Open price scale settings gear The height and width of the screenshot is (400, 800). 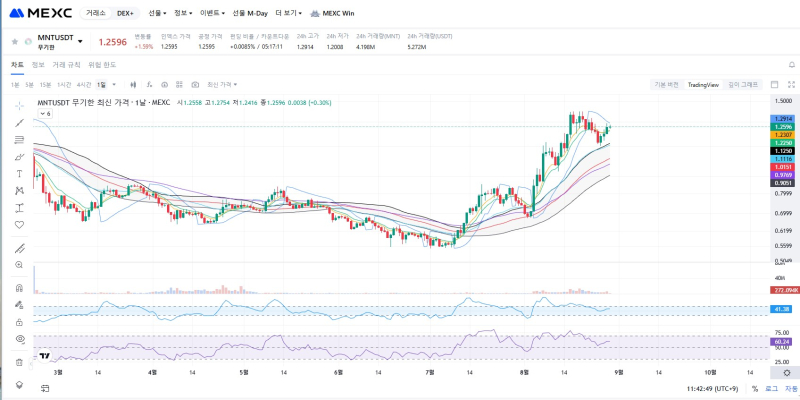click(786, 373)
